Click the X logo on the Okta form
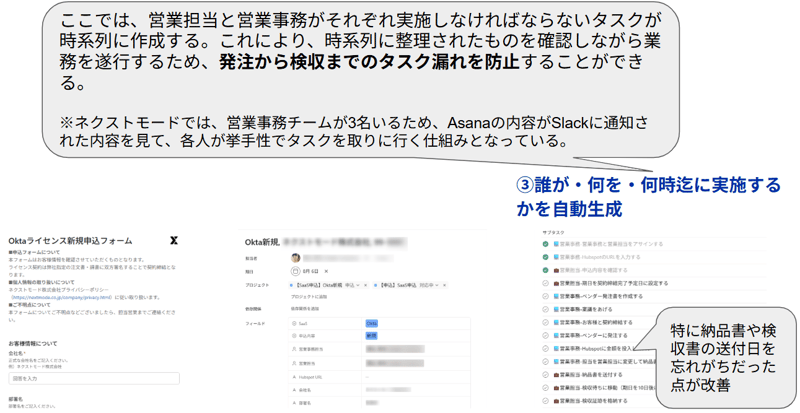Screen dimensions: 800x413 coord(174,240)
